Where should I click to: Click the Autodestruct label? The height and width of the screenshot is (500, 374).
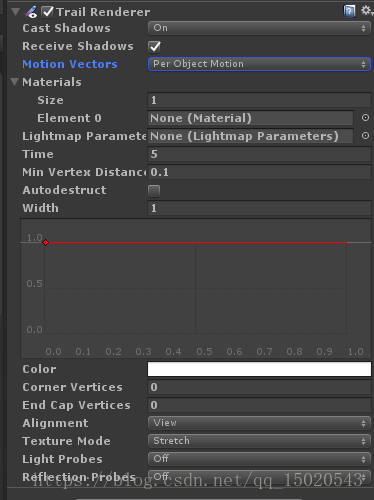pyautogui.click(x=64, y=190)
